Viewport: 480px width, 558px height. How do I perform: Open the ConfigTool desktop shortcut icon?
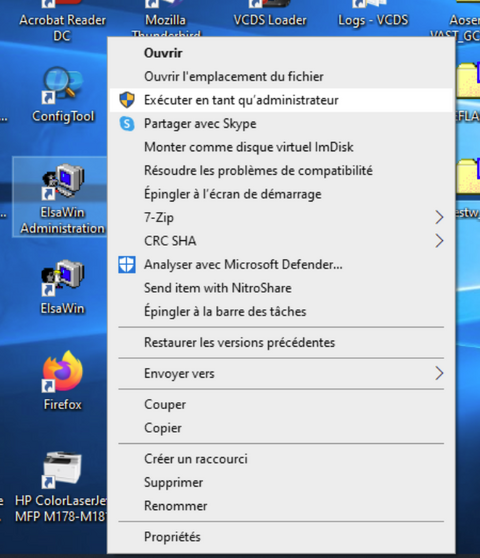point(63,86)
